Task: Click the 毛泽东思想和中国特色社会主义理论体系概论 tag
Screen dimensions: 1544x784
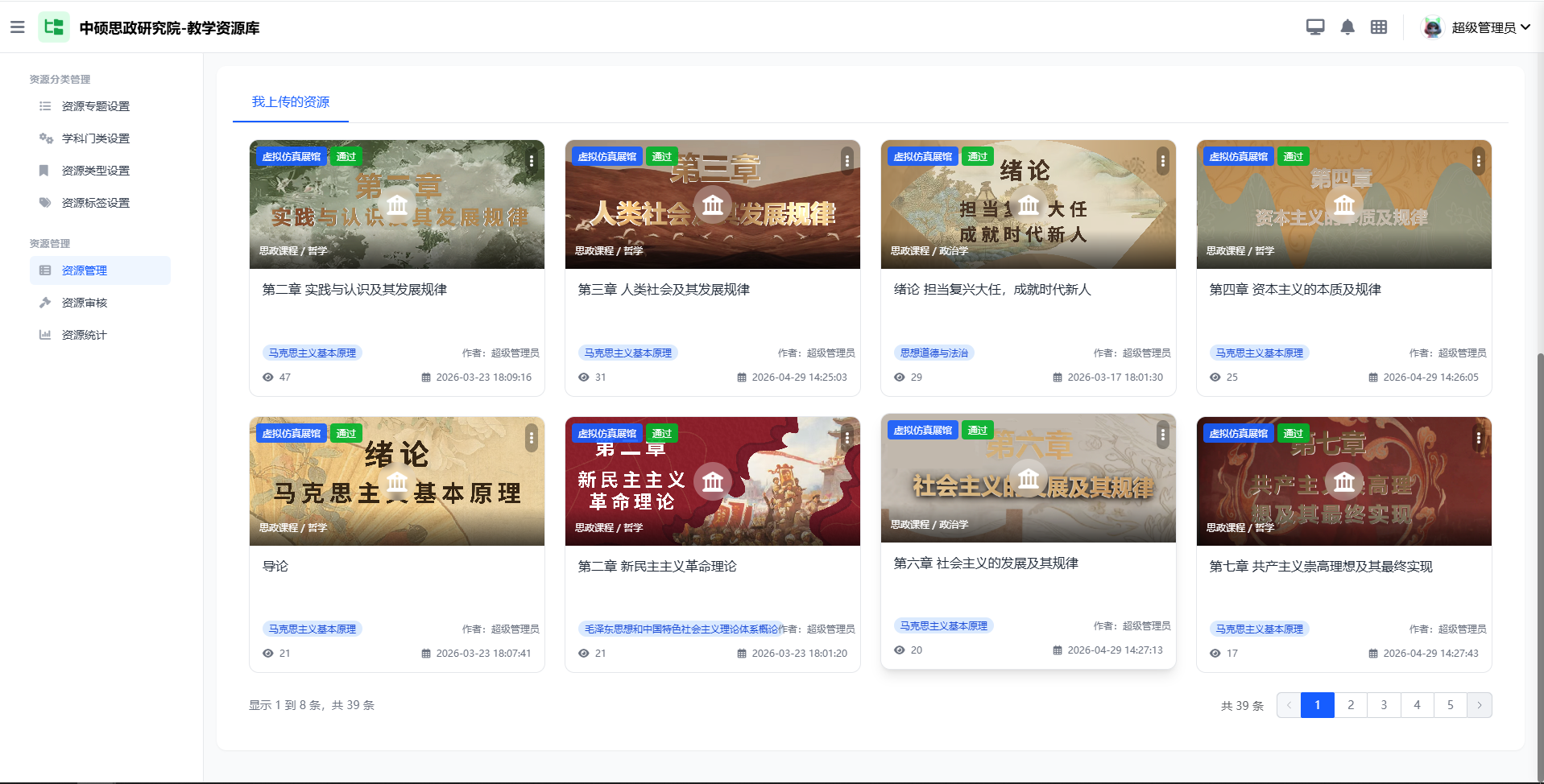Action: tap(681, 629)
